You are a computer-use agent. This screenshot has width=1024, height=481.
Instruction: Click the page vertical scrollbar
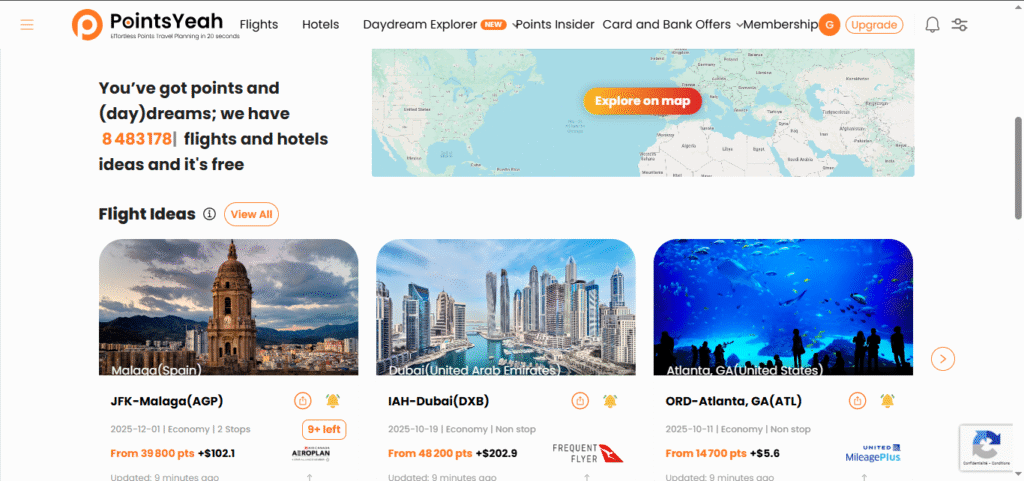click(x=1018, y=168)
